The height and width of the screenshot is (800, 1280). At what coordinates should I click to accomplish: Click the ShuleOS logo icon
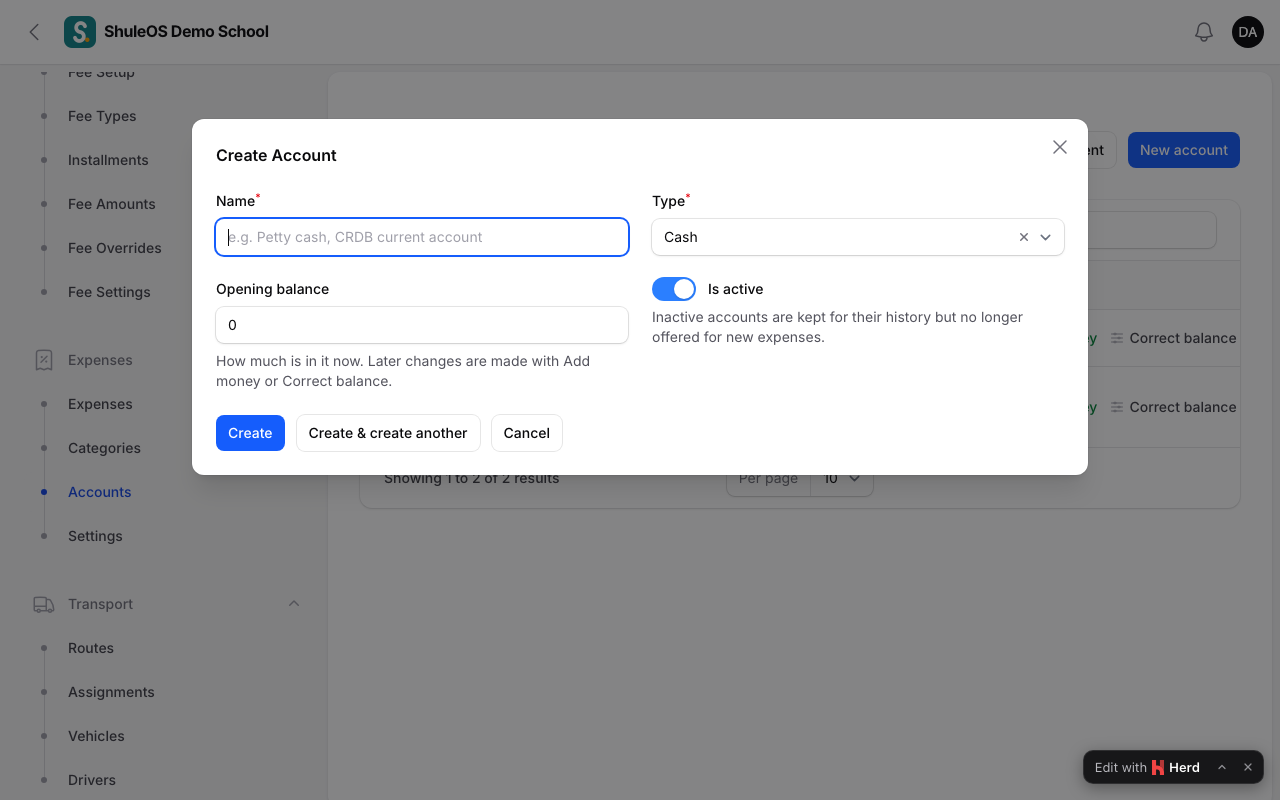pyautogui.click(x=80, y=32)
